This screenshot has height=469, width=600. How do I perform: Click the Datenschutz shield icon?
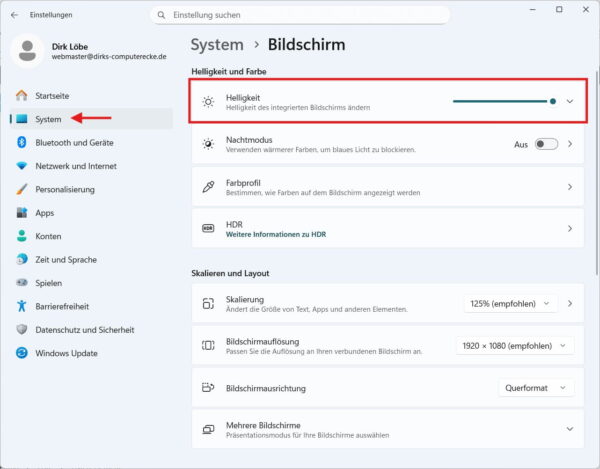[22, 329]
